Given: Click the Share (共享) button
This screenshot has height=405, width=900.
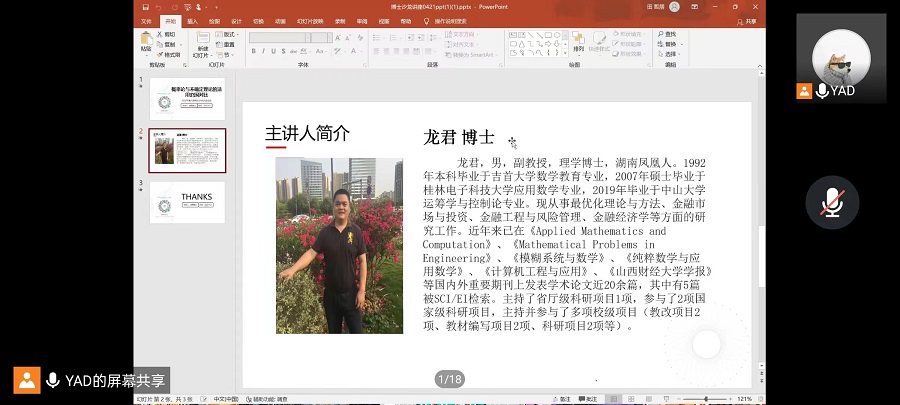Looking at the screenshot, I should click(x=749, y=20).
